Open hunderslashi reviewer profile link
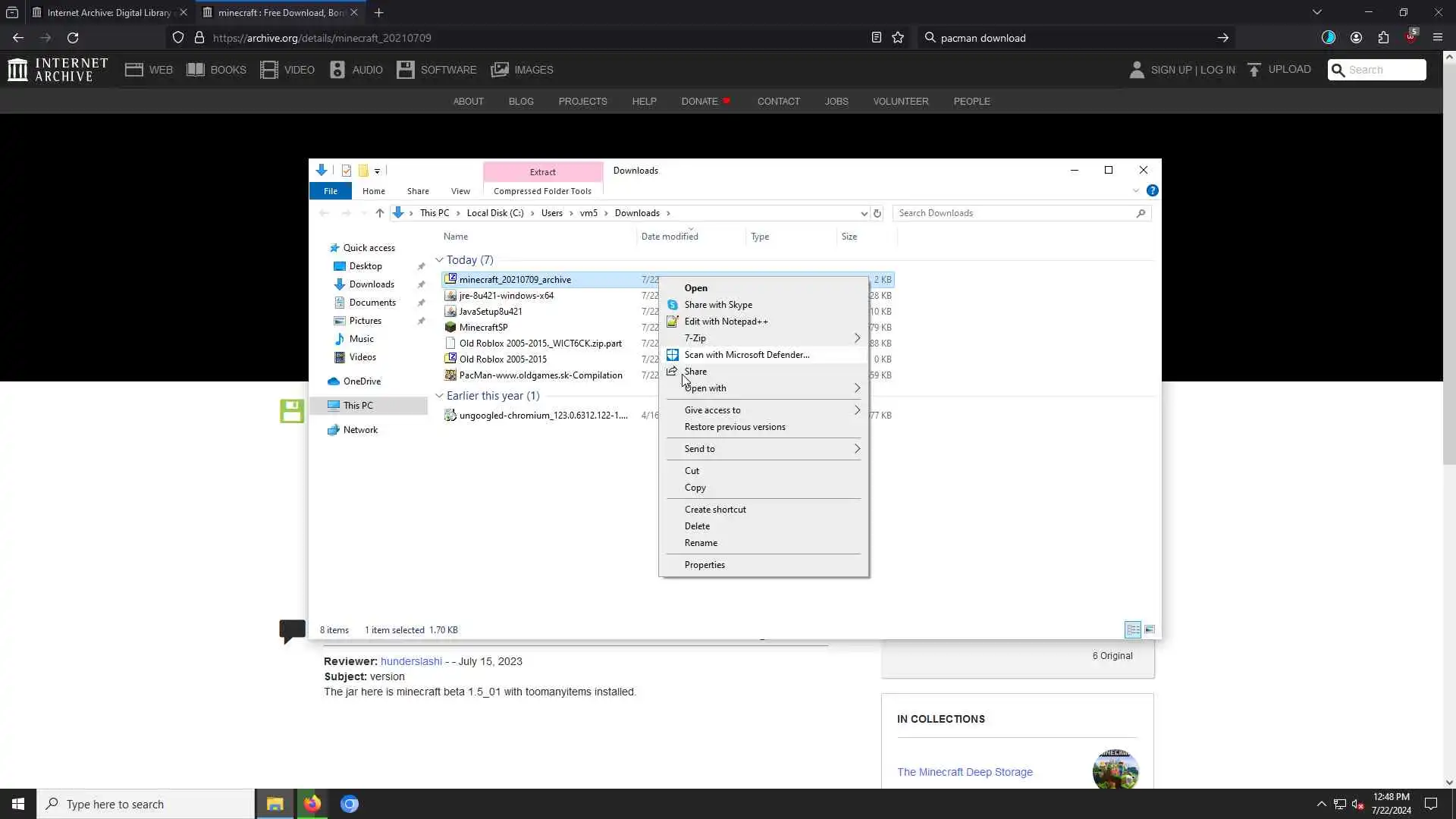1456x819 pixels. point(411,661)
